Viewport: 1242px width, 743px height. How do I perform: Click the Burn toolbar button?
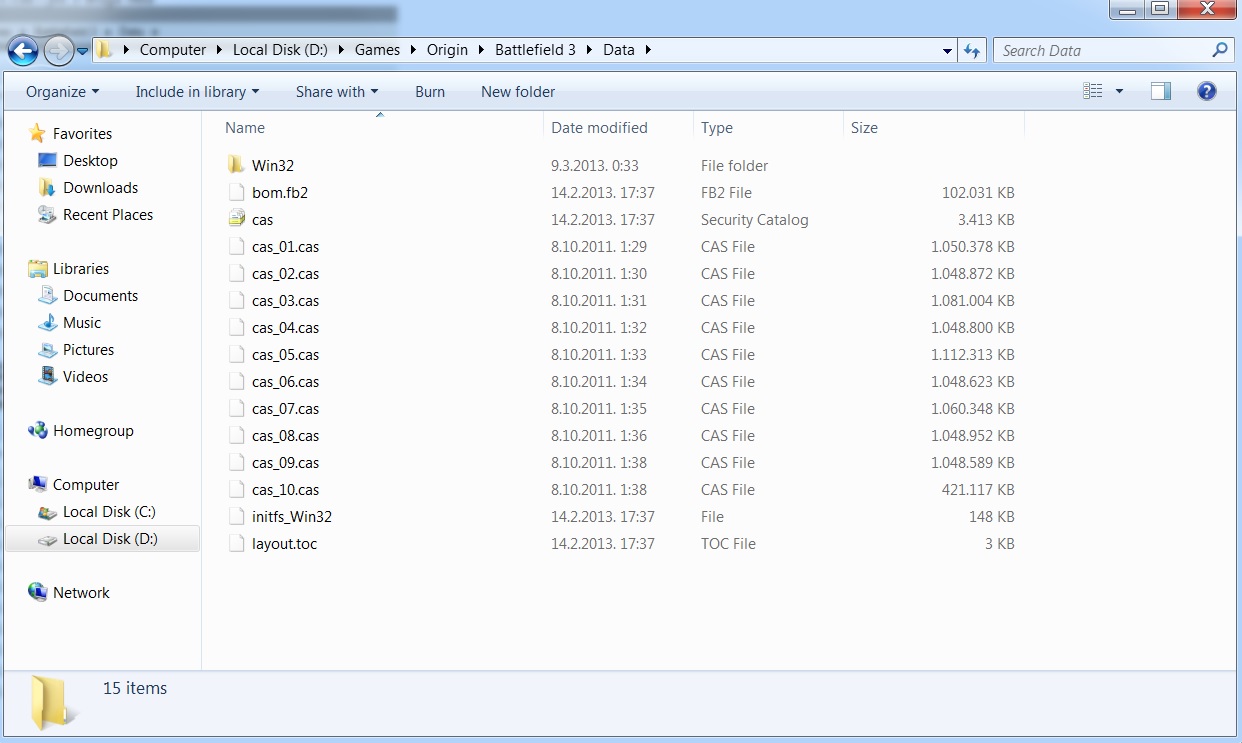pos(430,92)
